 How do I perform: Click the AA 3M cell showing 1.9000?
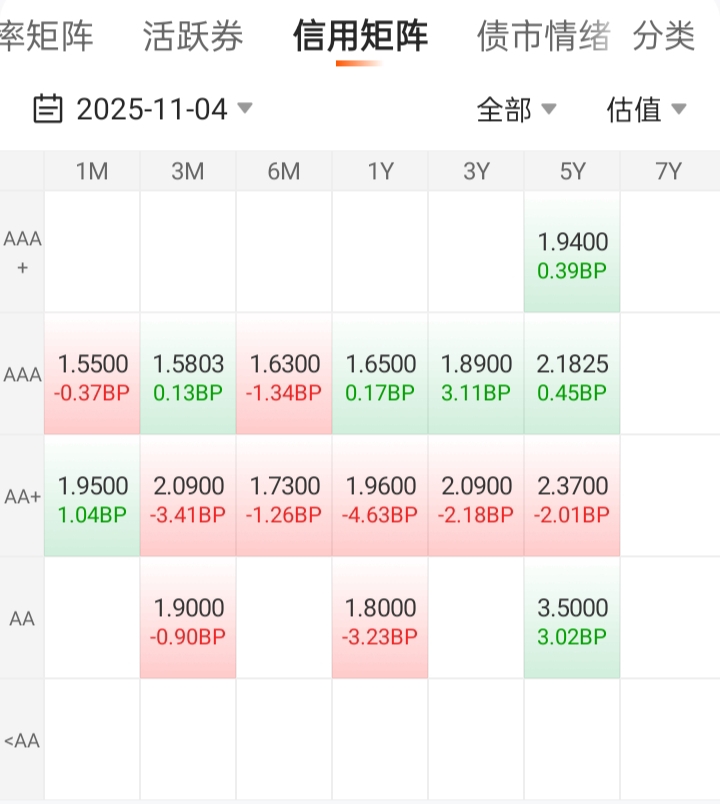click(x=188, y=620)
